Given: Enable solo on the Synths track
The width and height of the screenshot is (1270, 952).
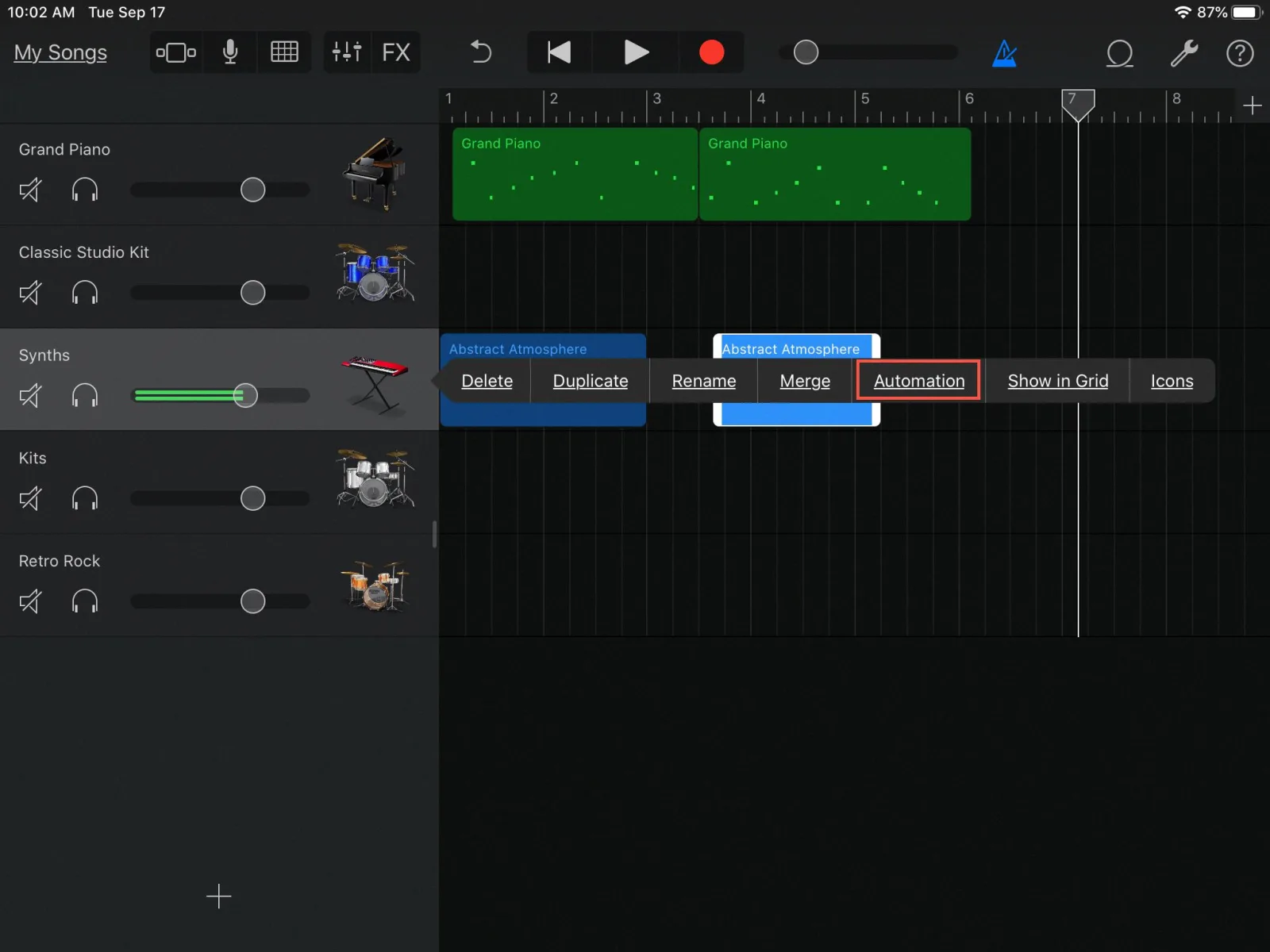Looking at the screenshot, I should click(85, 395).
